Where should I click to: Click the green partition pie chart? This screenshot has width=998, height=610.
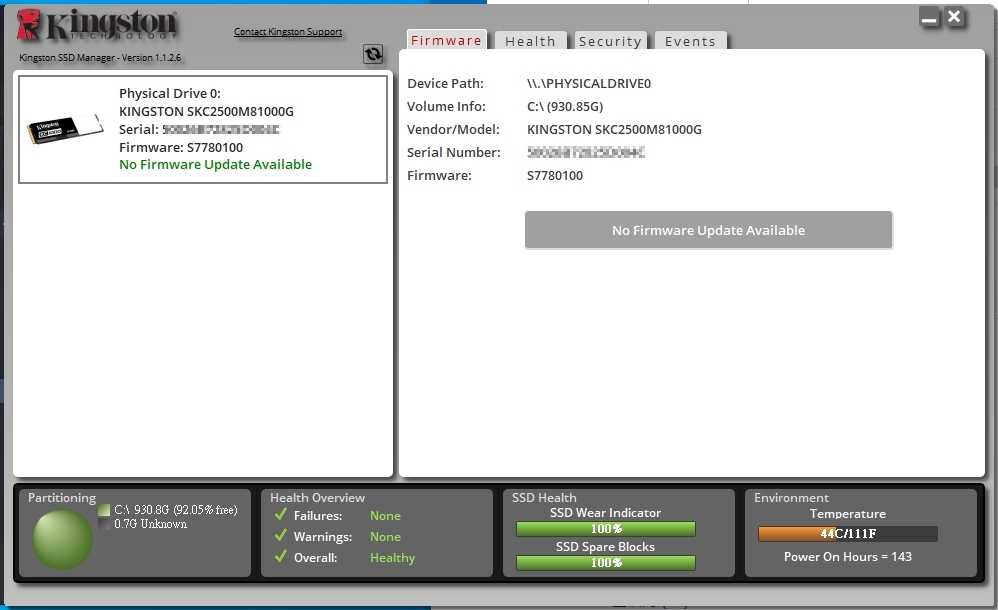point(62,539)
